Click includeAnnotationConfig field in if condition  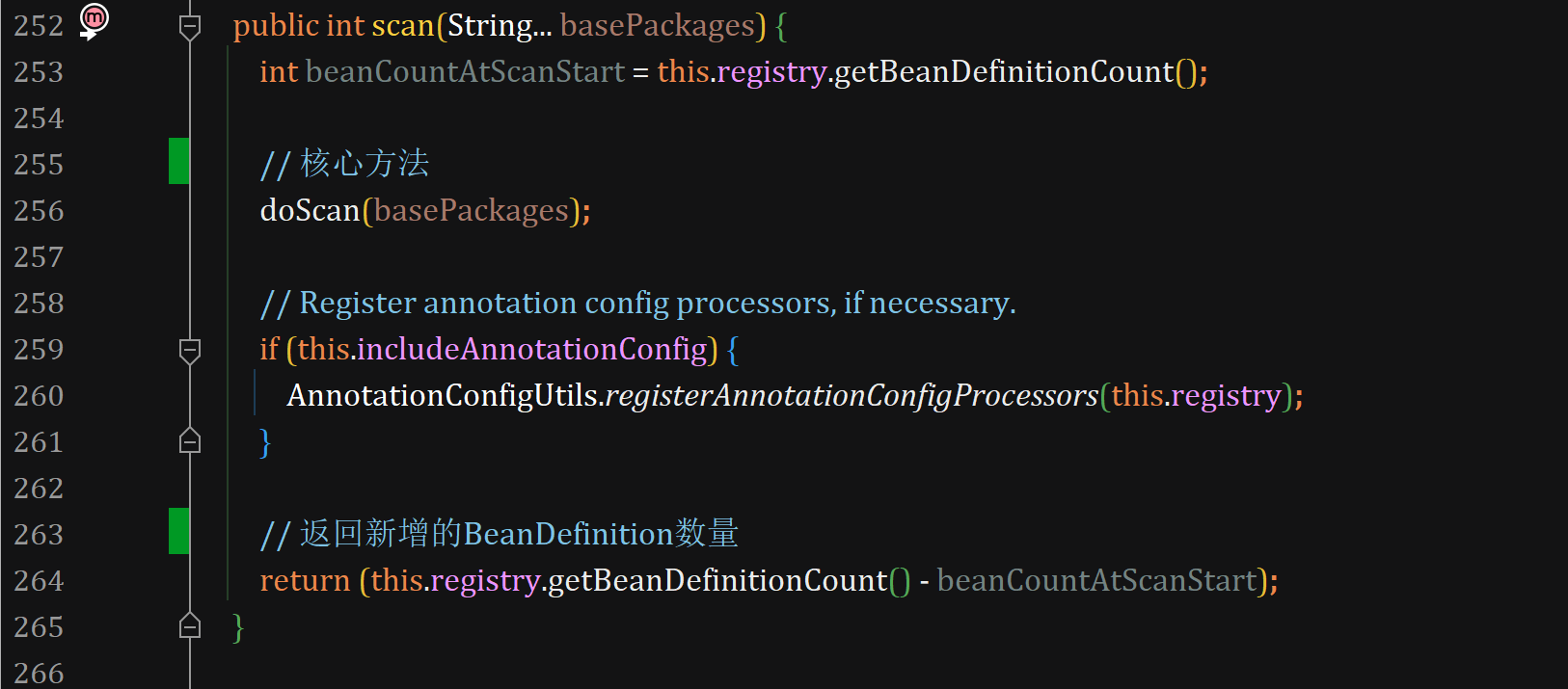tap(532, 349)
